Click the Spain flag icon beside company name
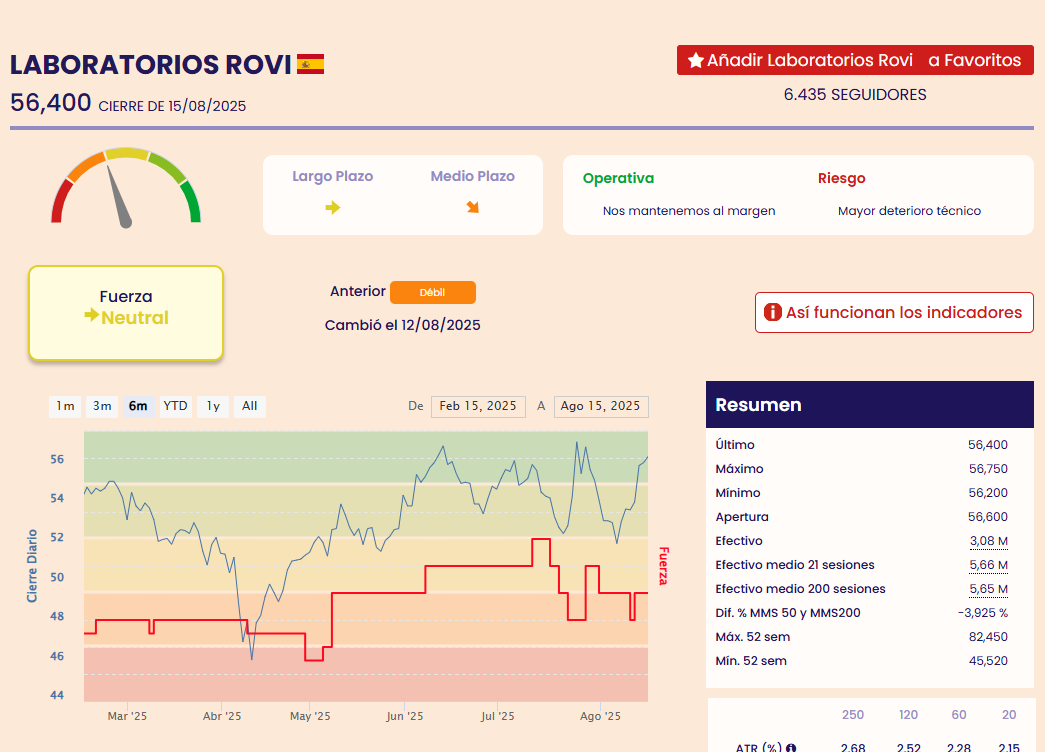This screenshot has width=1045, height=752. point(311,64)
